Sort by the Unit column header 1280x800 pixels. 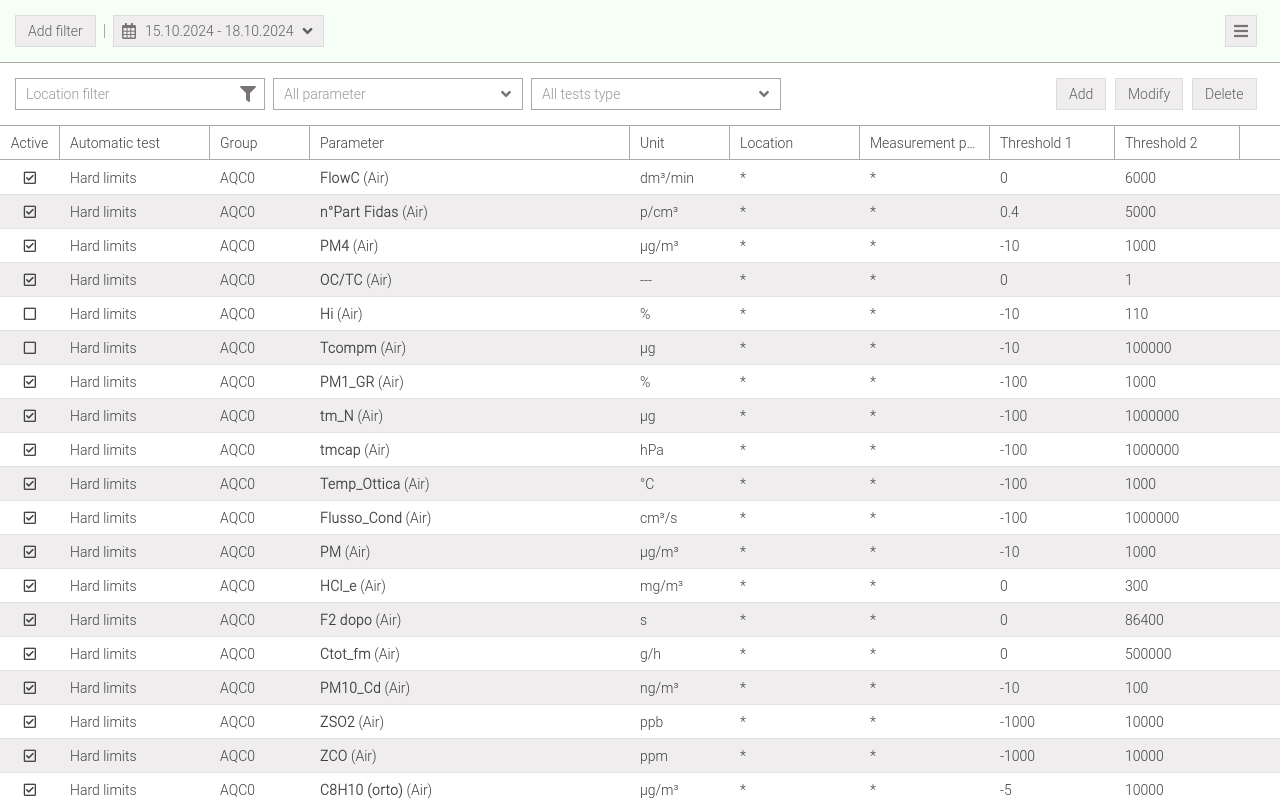coord(680,143)
